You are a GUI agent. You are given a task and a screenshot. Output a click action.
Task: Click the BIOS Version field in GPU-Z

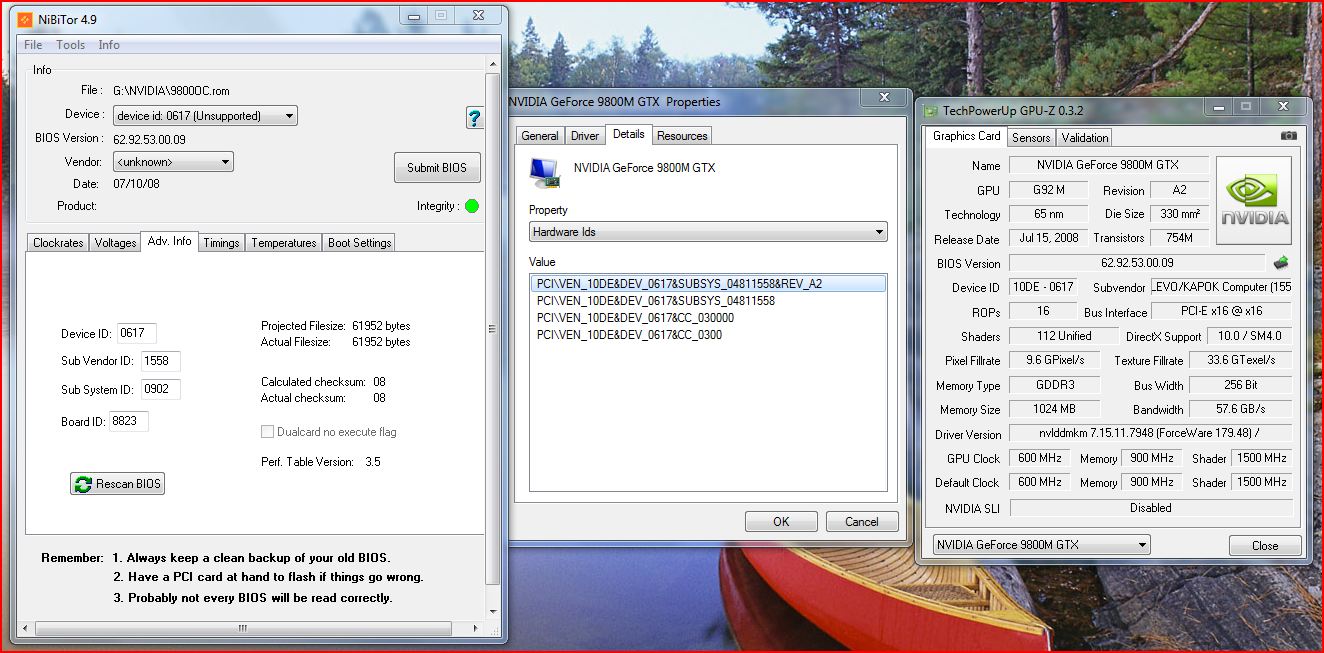[x=1138, y=263]
